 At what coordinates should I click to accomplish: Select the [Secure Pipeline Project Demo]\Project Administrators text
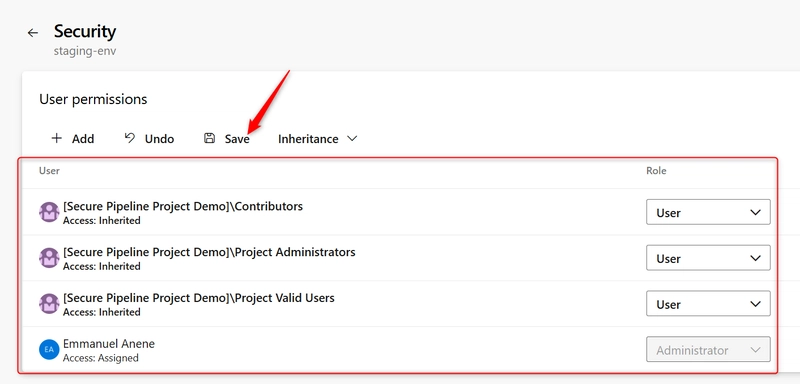209,252
